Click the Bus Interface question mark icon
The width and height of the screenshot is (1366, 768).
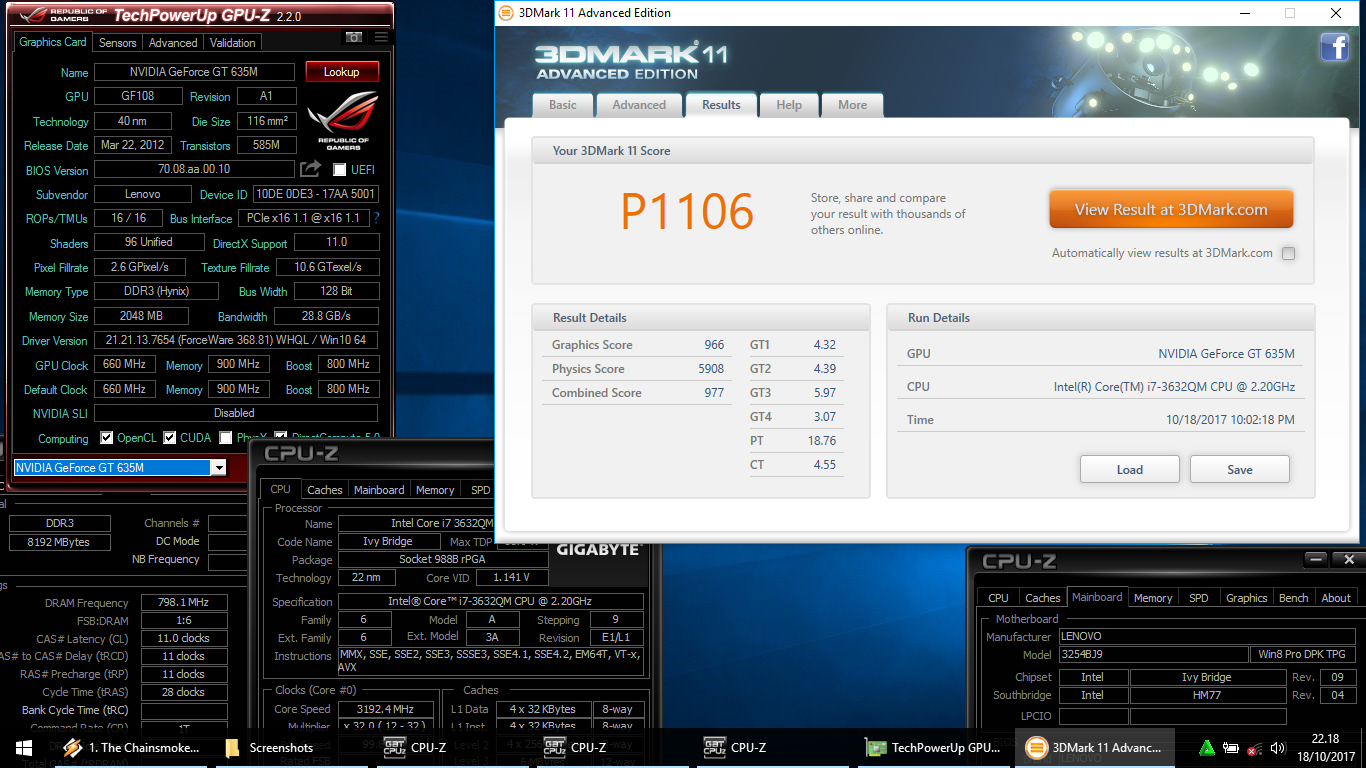pyautogui.click(x=376, y=218)
